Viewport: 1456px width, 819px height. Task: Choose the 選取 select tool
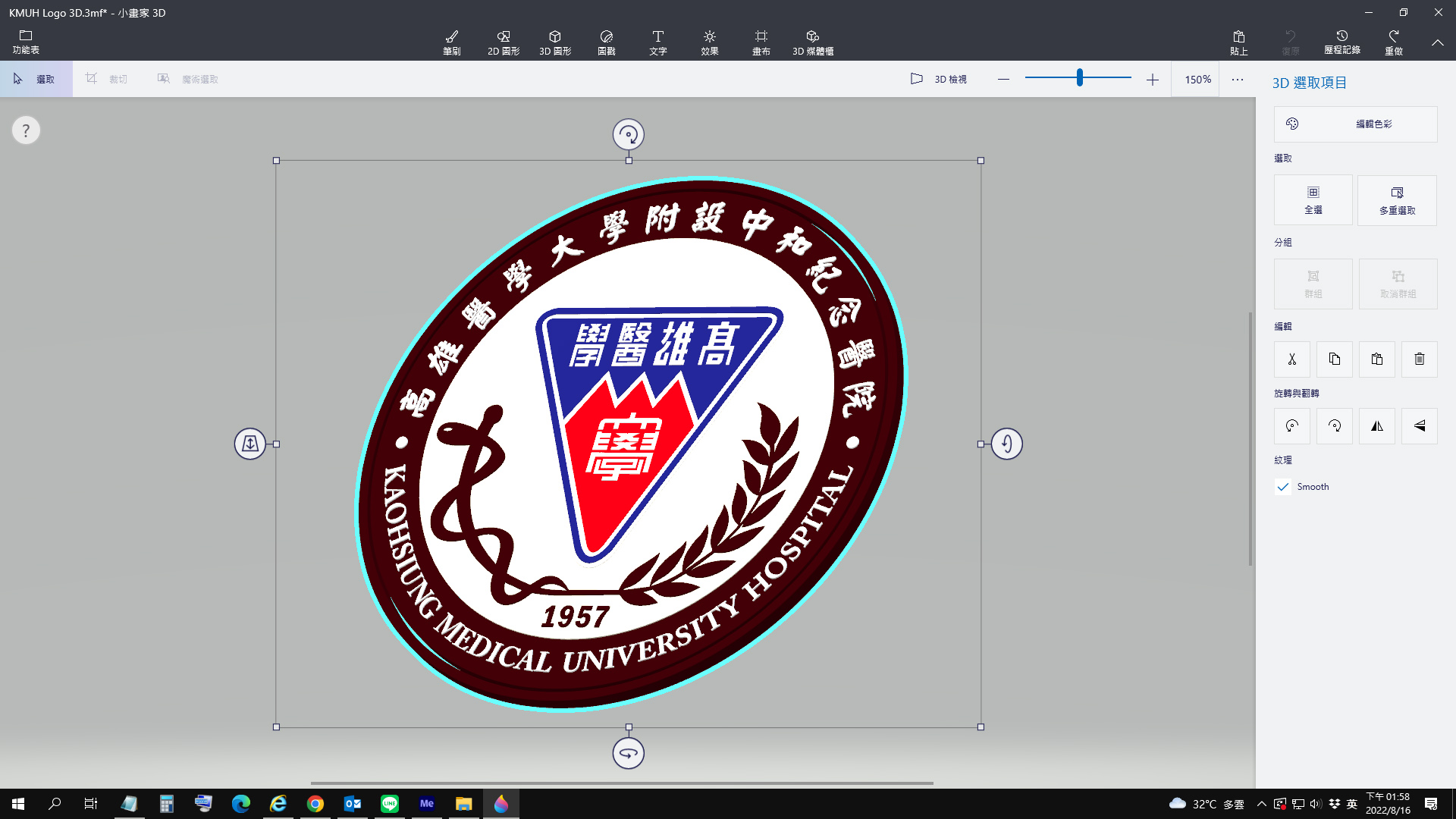click(x=36, y=79)
